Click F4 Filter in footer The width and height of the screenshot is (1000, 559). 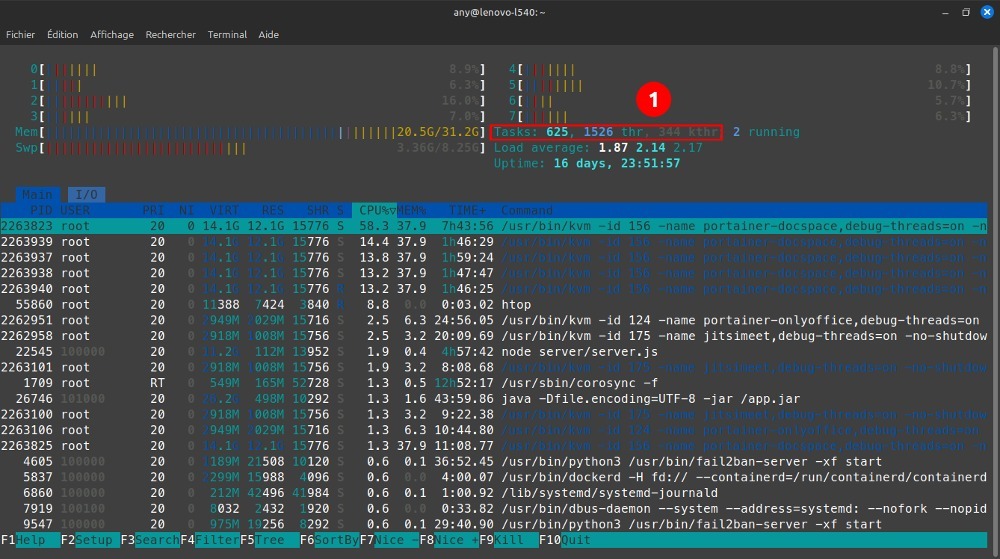click(210, 540)
